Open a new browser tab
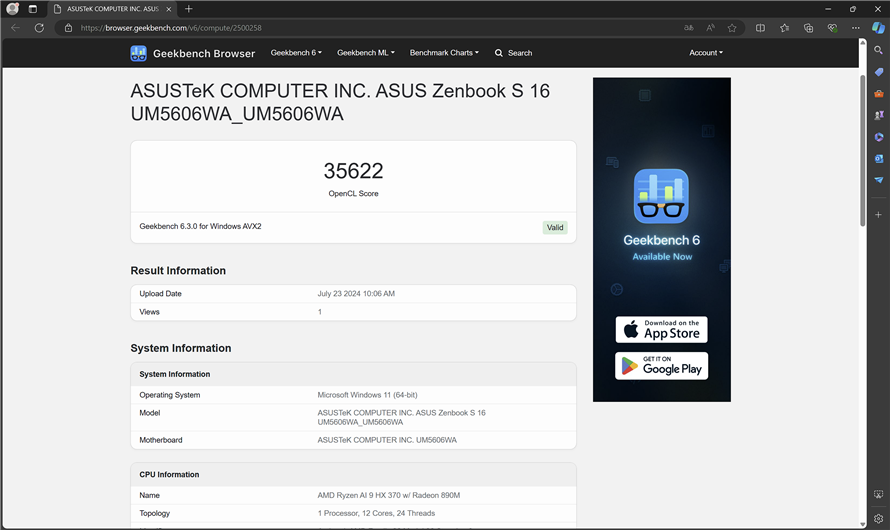890x530 pixels. tap(188, 9)
